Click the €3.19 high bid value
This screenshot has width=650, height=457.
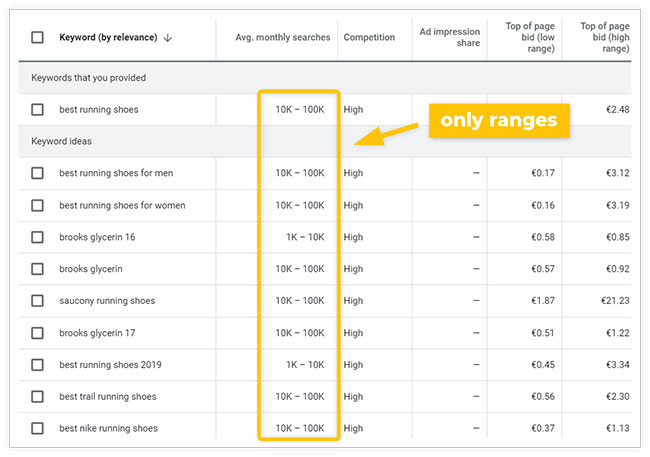point(617,205)
